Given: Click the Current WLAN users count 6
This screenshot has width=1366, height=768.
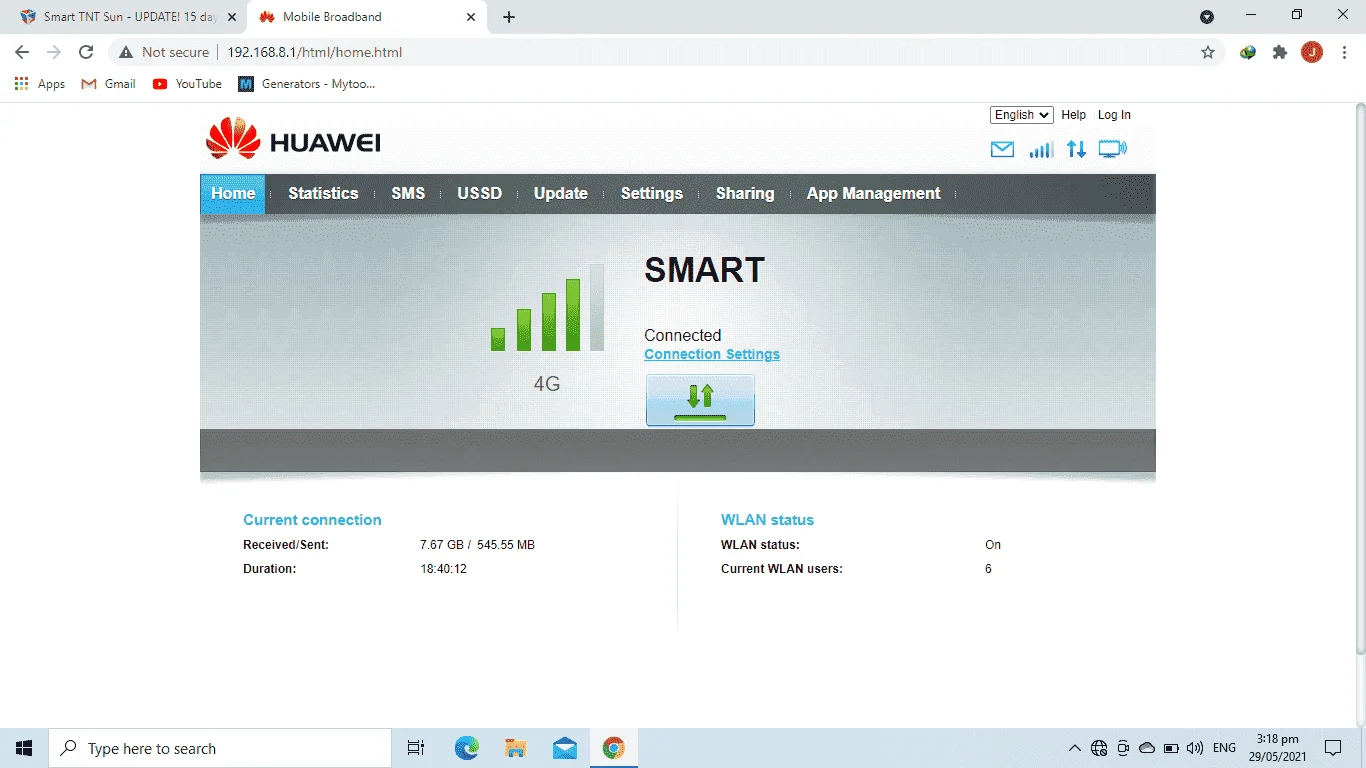Looking at the screenshot, I should [x=988, y=569].
